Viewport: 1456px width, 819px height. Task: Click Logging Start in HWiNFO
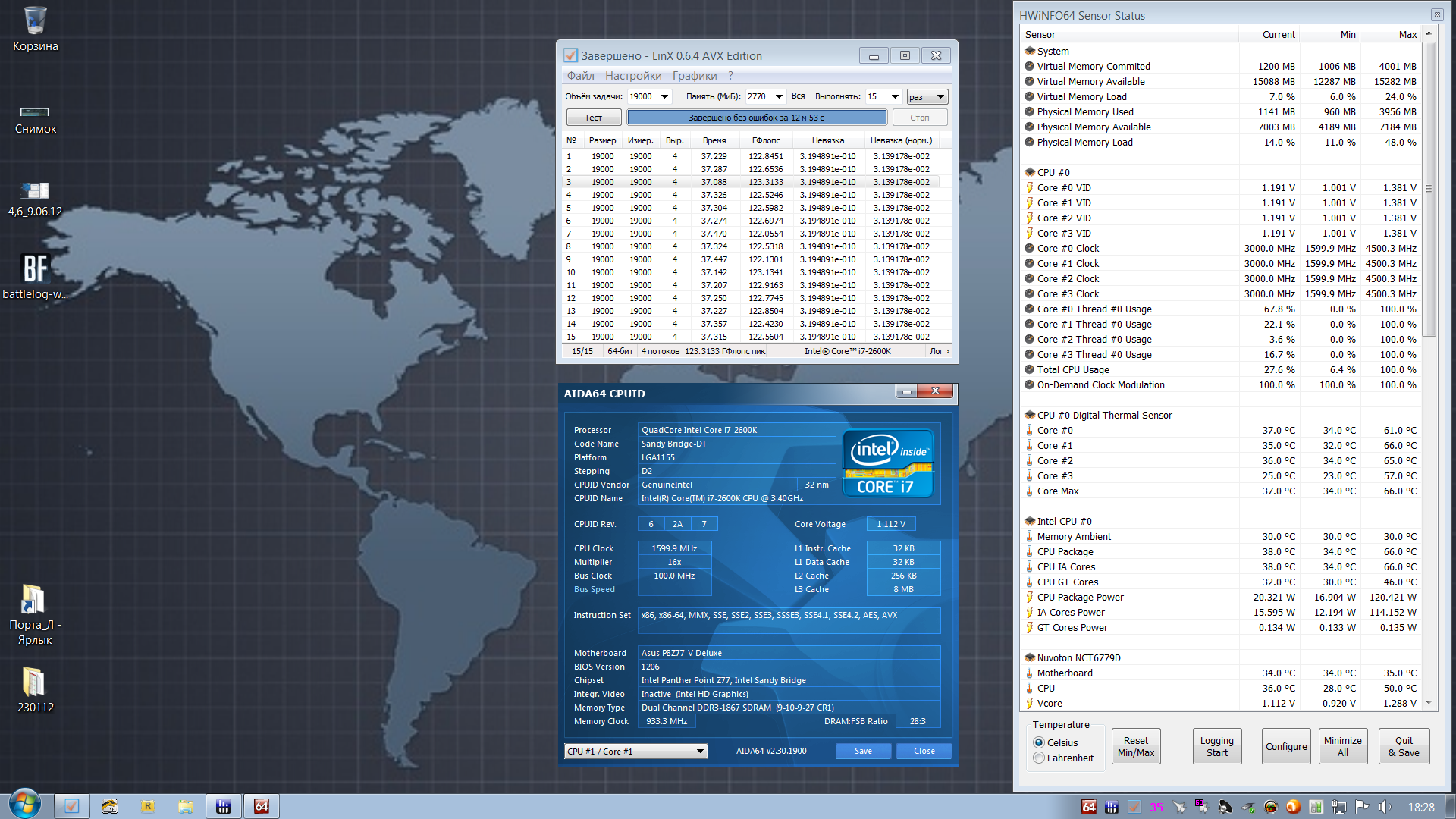(1217, 746)
